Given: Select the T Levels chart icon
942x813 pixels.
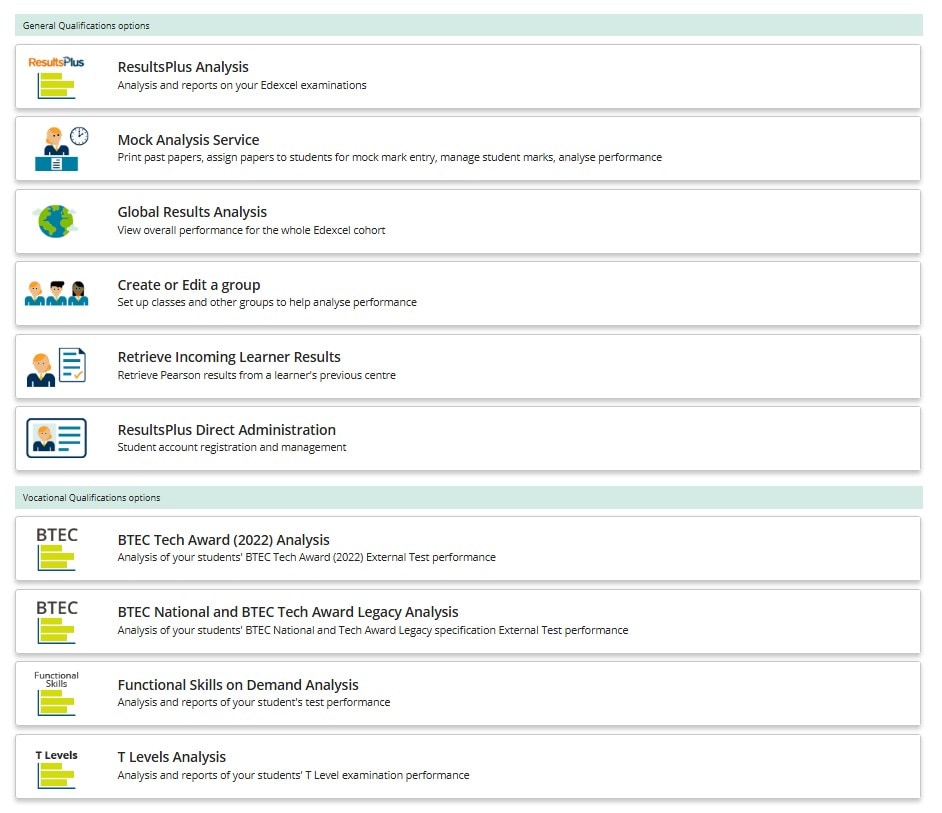Looking at the screenshot, I should [x=56, y=766].
